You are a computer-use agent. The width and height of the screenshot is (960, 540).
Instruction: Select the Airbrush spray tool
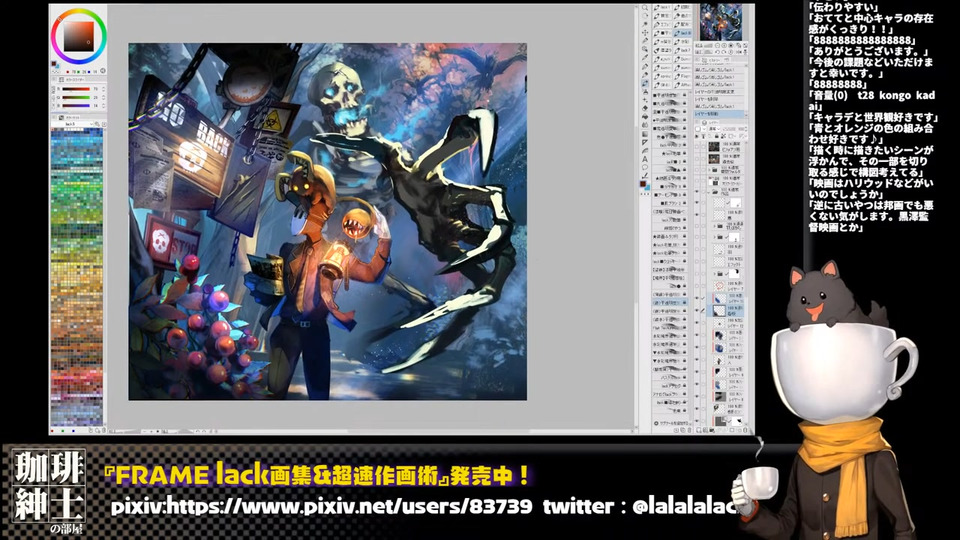point(645,91)
